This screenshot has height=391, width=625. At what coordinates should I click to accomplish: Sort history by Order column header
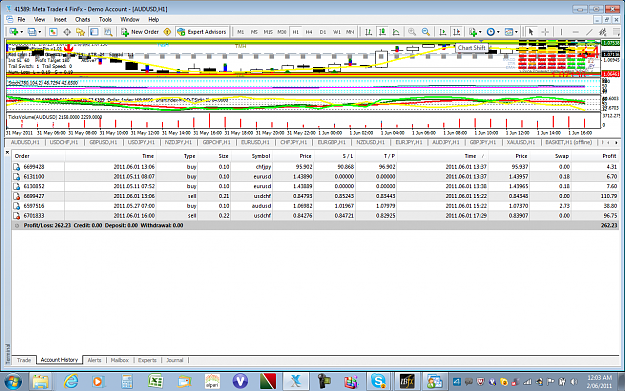tap(22, 156)
